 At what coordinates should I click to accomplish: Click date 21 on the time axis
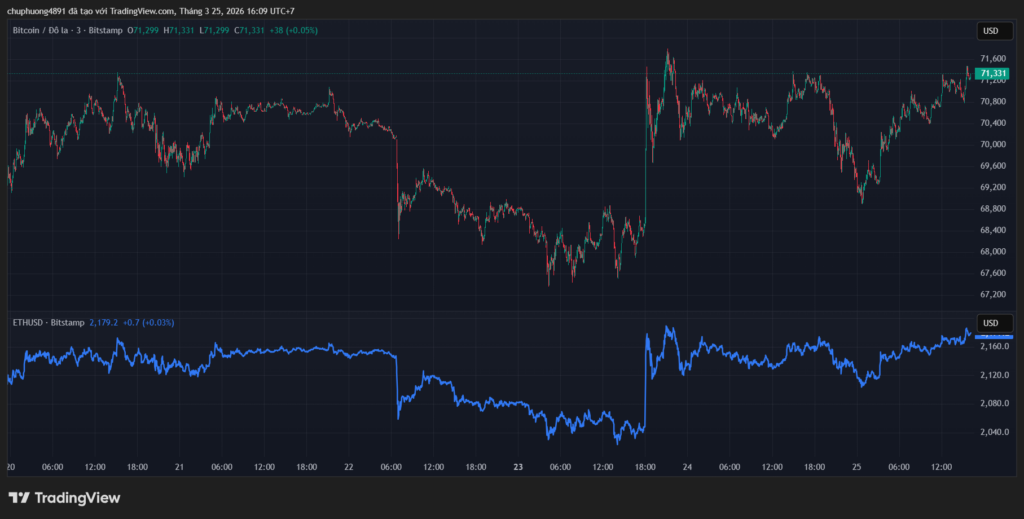[x=179, y=467]
